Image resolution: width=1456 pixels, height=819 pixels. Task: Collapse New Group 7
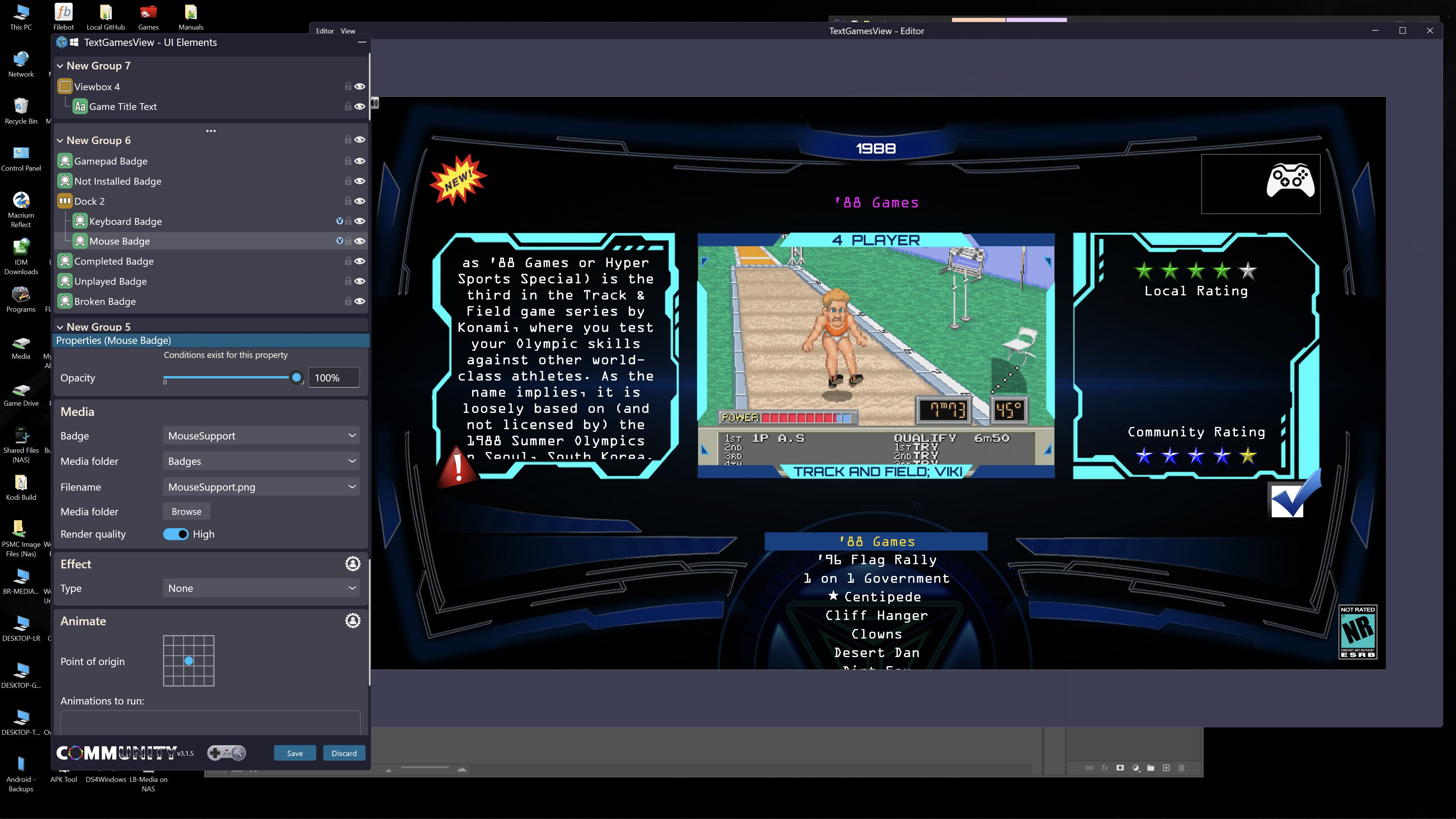click(x=60, y=66)
